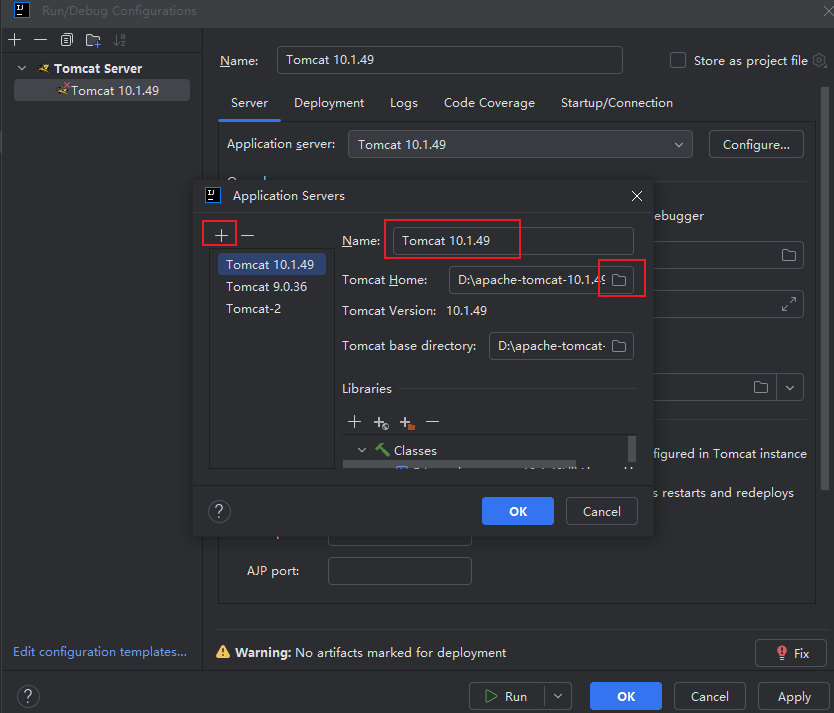The width and height of the screenshot is (834, 713).
Task: Create new configuration folder icon
Action: pos(93,40)
